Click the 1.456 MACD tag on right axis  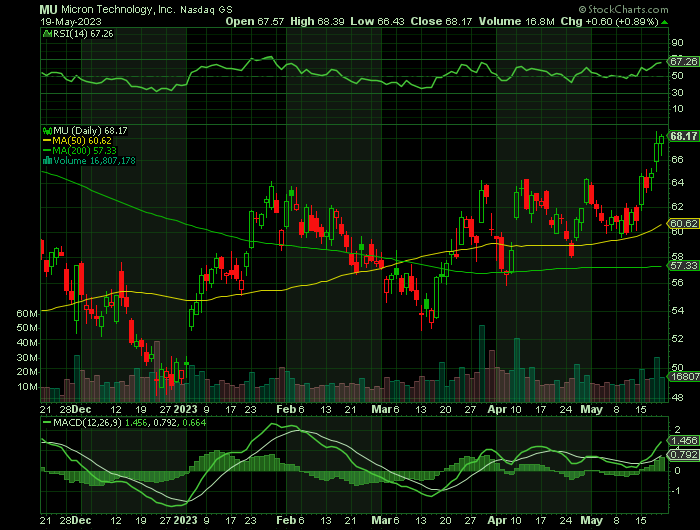click(683, 441)
